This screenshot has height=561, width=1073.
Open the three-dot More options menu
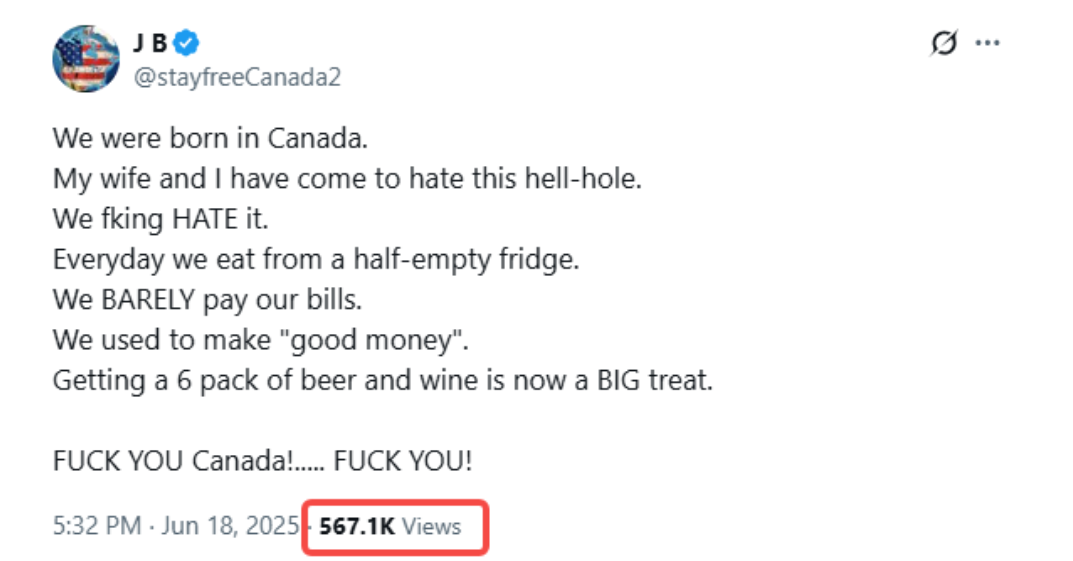(988, 44)
